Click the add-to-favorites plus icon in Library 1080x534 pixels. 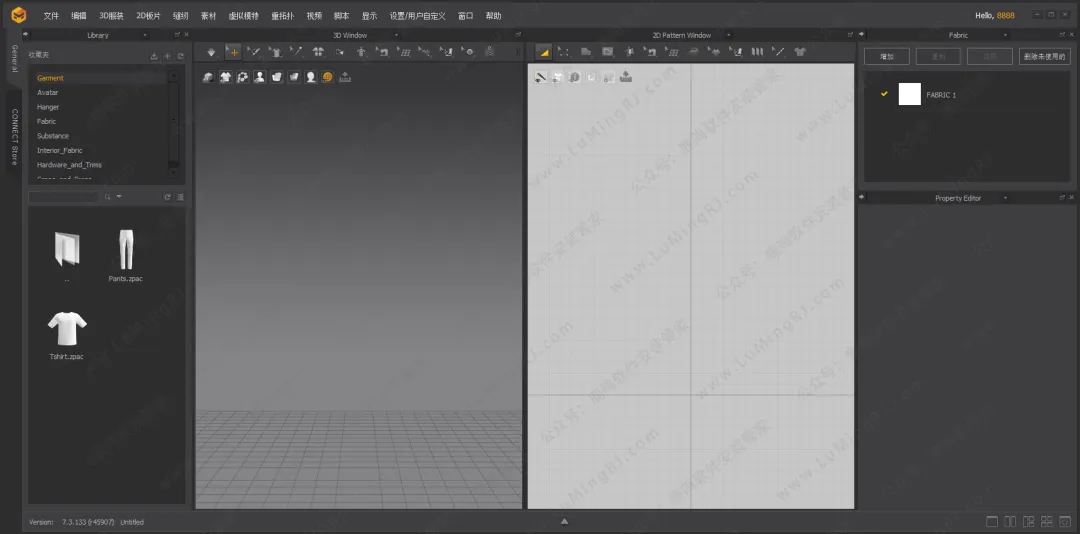point(167,56)
